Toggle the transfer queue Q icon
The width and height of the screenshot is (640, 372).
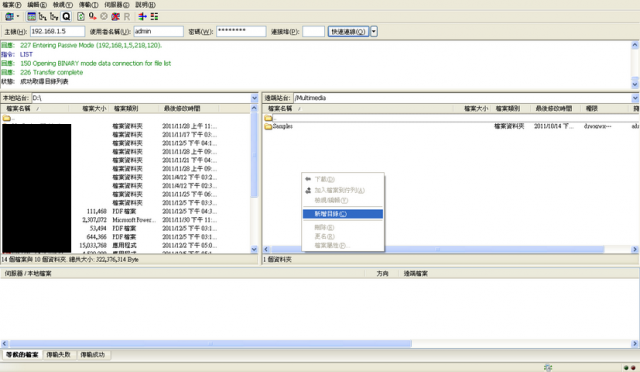point(66,17)
